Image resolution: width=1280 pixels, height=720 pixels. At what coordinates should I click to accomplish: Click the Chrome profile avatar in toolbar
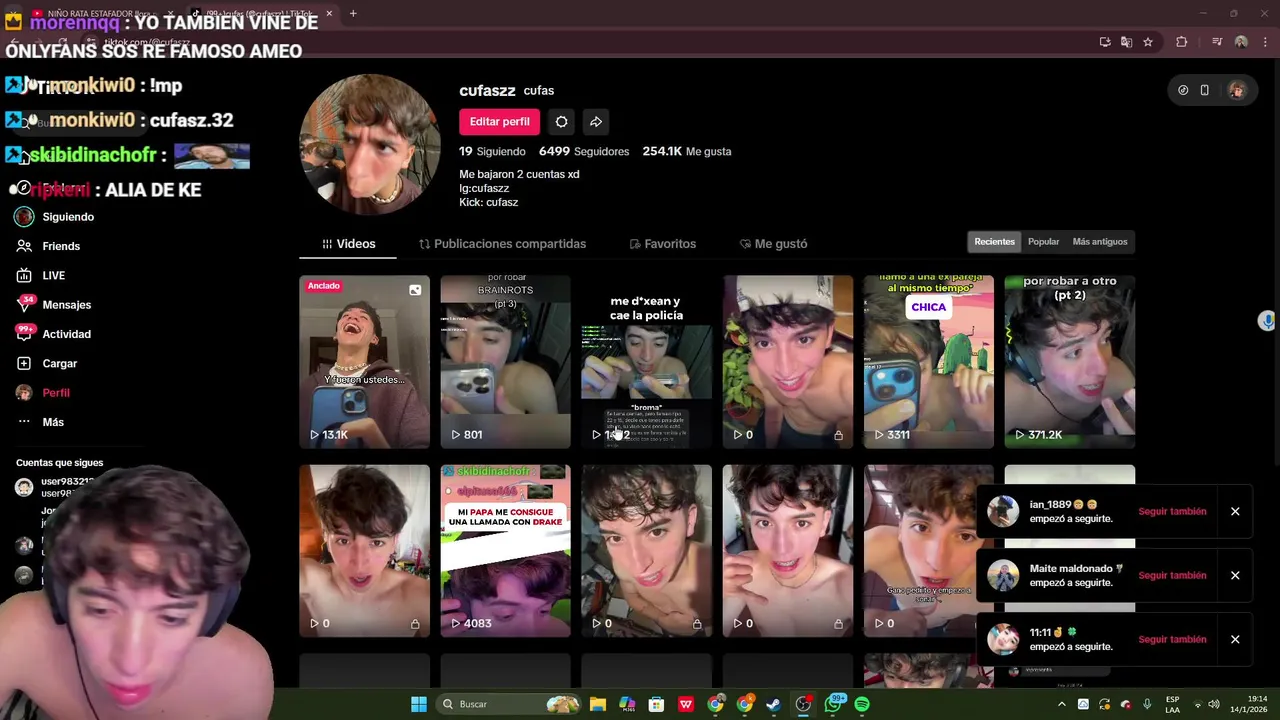coord(1241,42)
